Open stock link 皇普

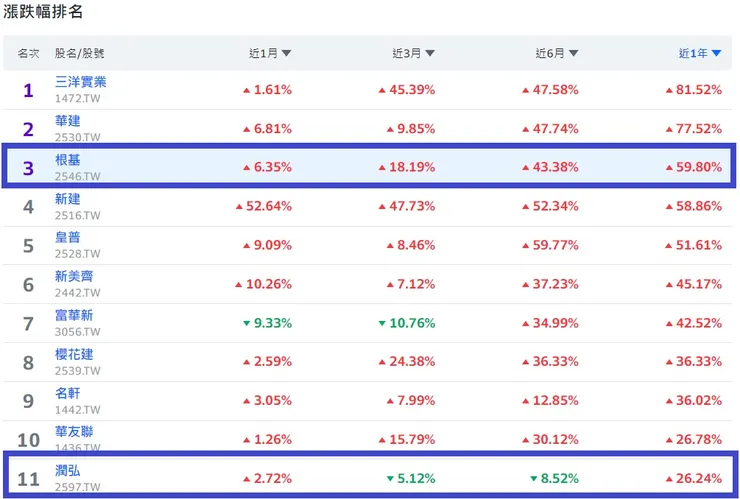[67, 237]
